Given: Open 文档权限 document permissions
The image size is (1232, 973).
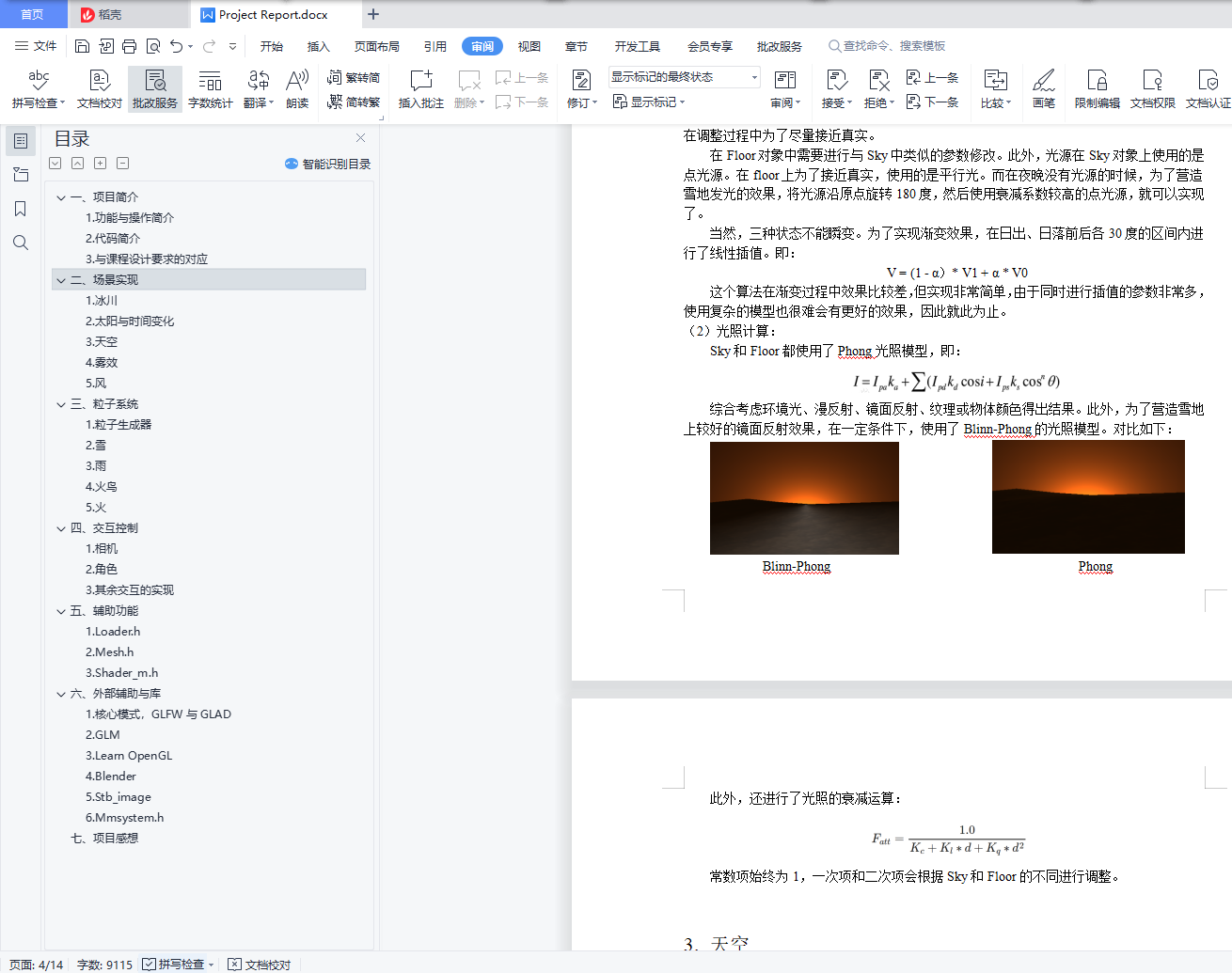Looking at the screenshot, I should point(1153,89).
